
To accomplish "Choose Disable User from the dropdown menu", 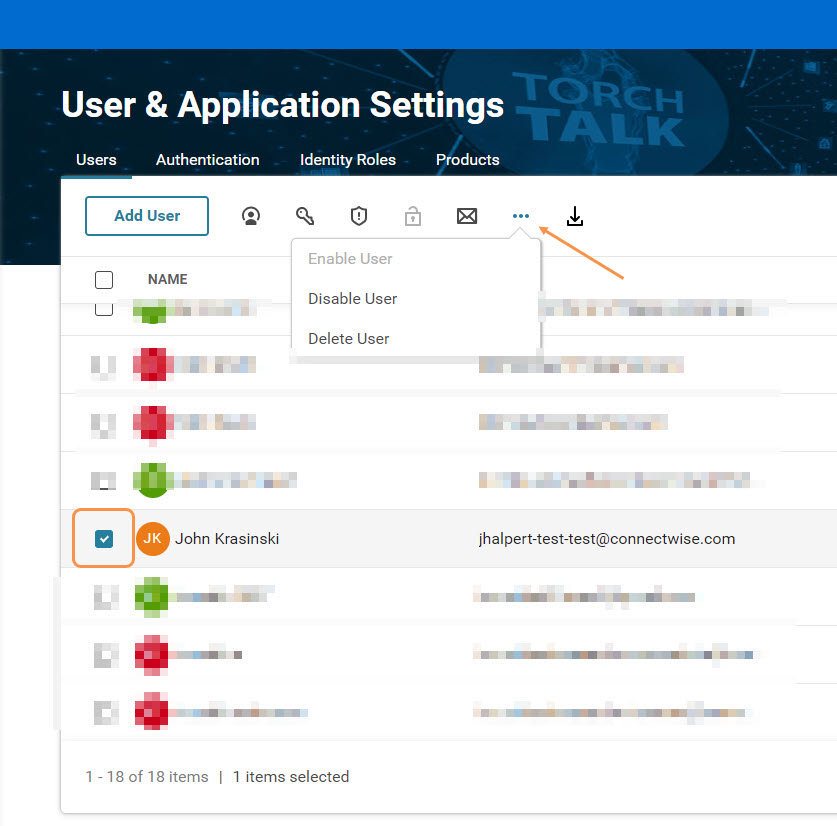I will (352, 299).
